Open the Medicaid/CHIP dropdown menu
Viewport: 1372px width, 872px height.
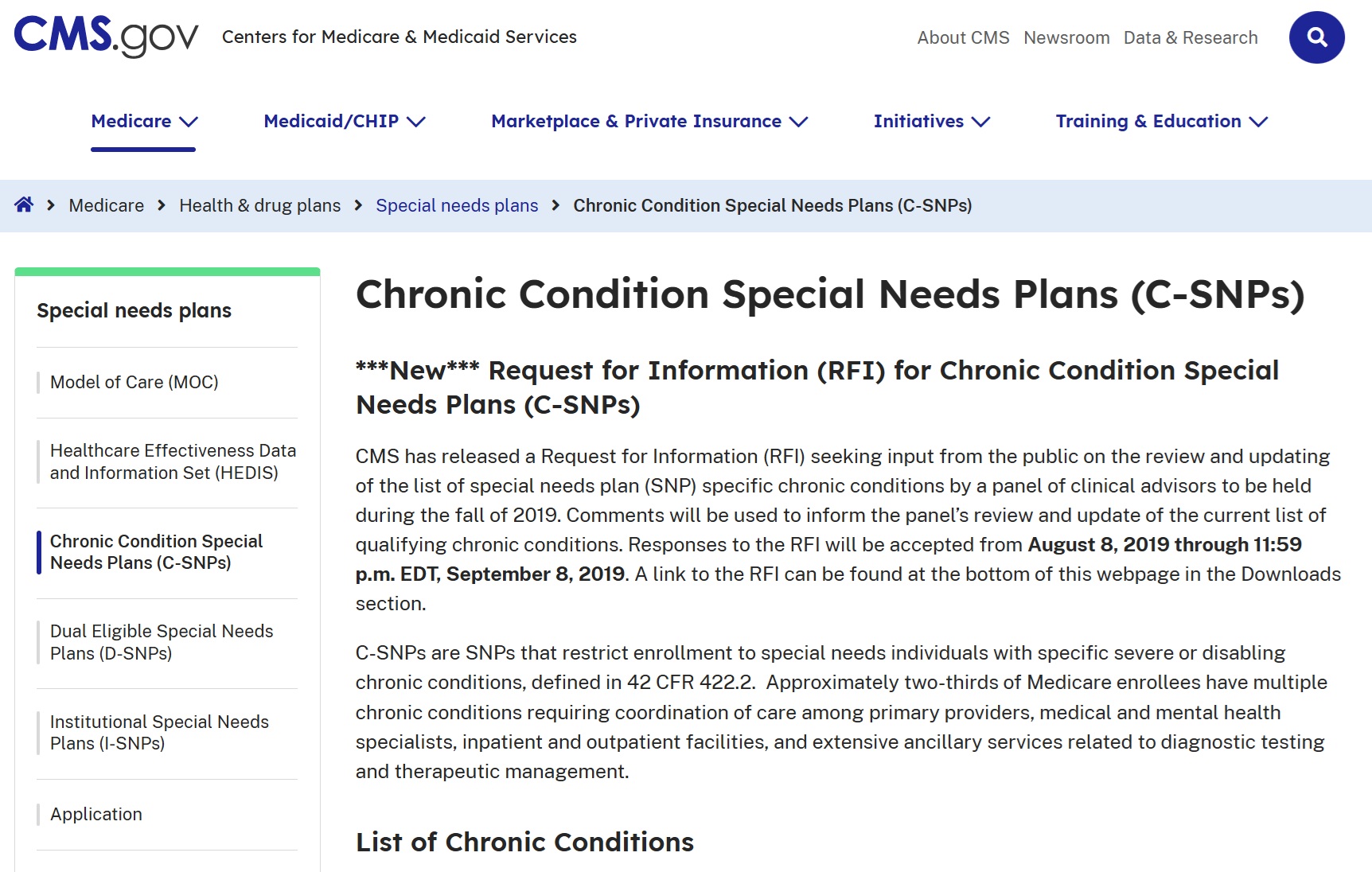tap(344, 122)
